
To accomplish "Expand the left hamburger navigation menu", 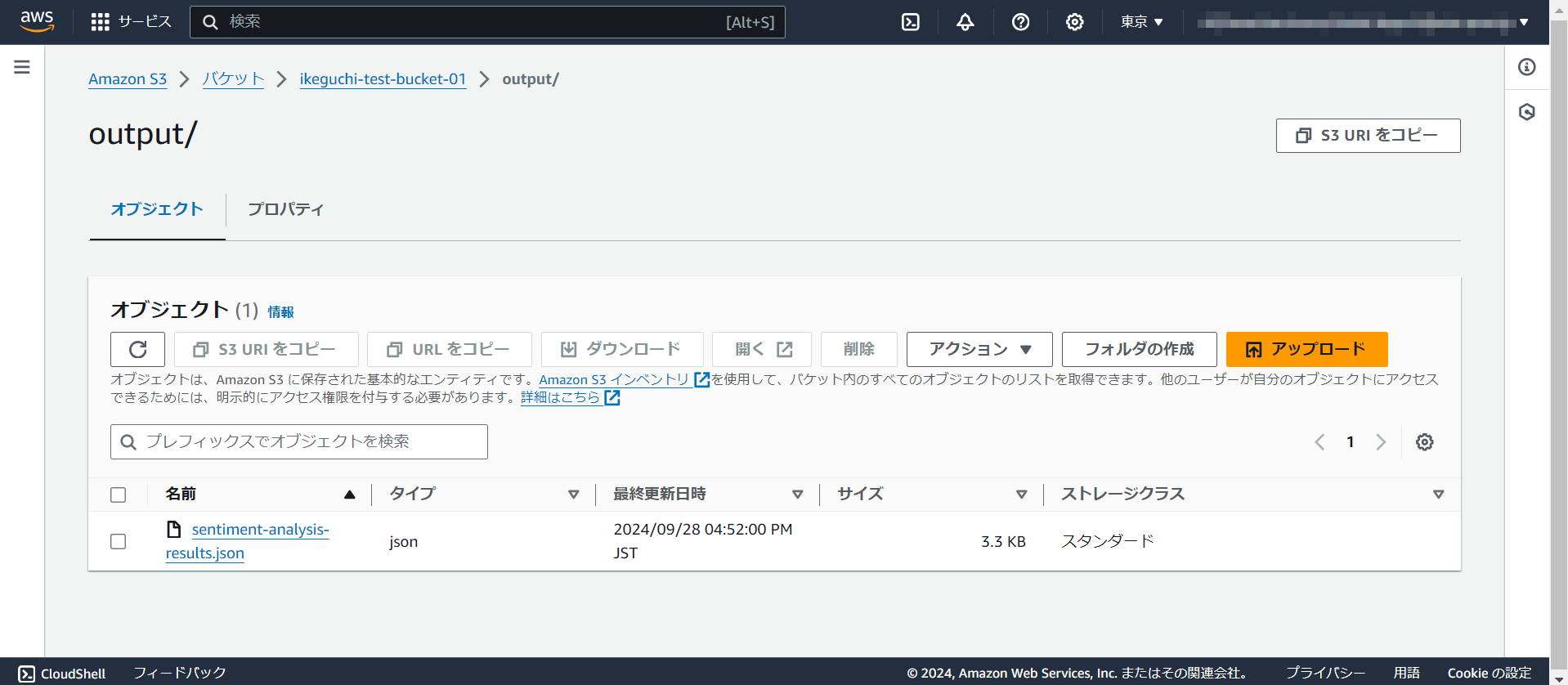I will [x=22, y=67].
